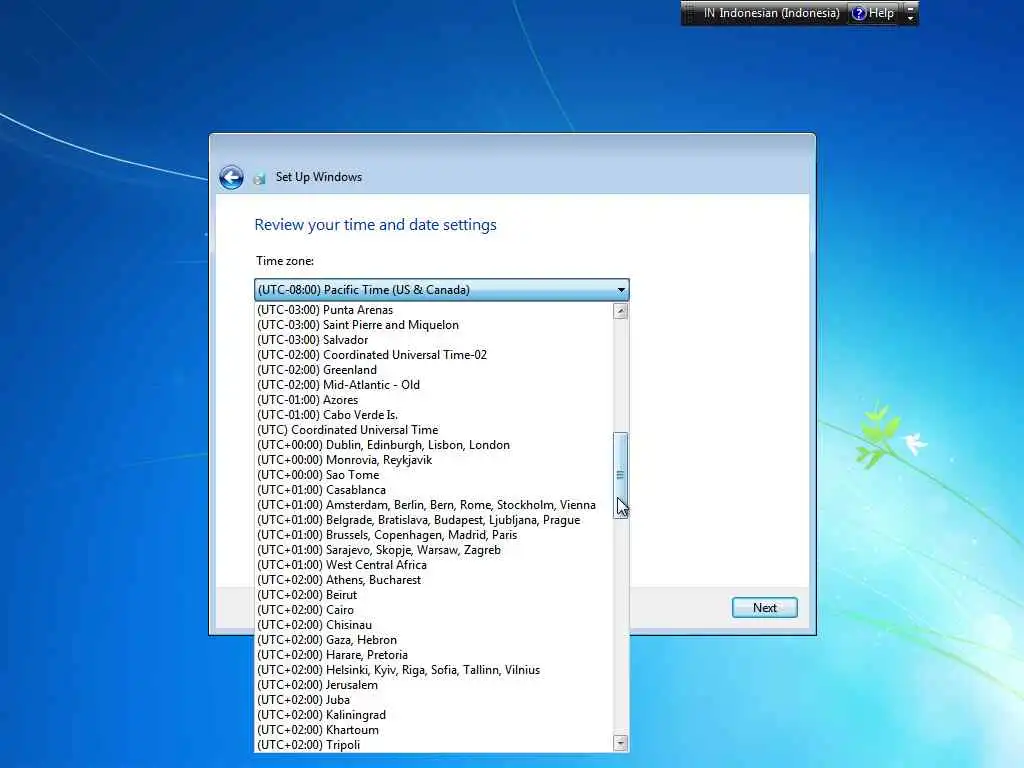
Task: Select Belgrade, Bratislava, Budapest time zone
Action: [434, 520]
